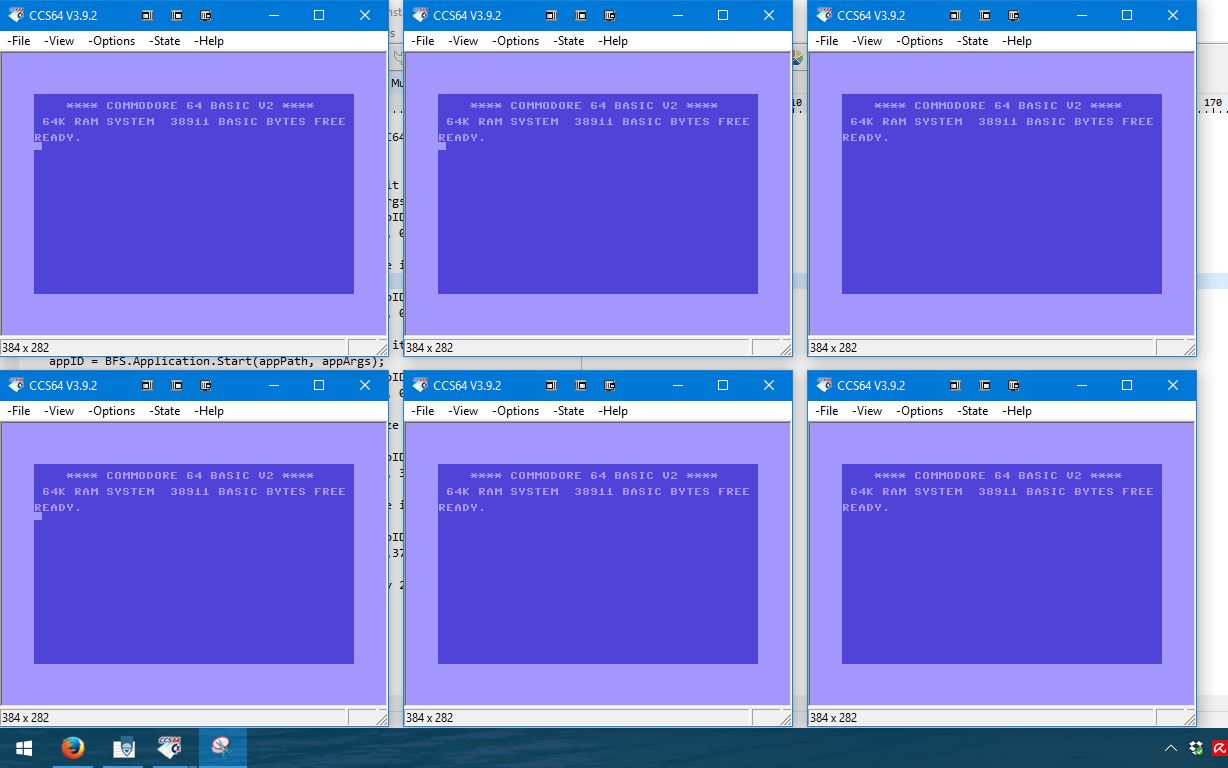This screenshot has width=1228, height=768.
Task: Click the Snipping Tool taskbar icon
Action: pos(221,747)
